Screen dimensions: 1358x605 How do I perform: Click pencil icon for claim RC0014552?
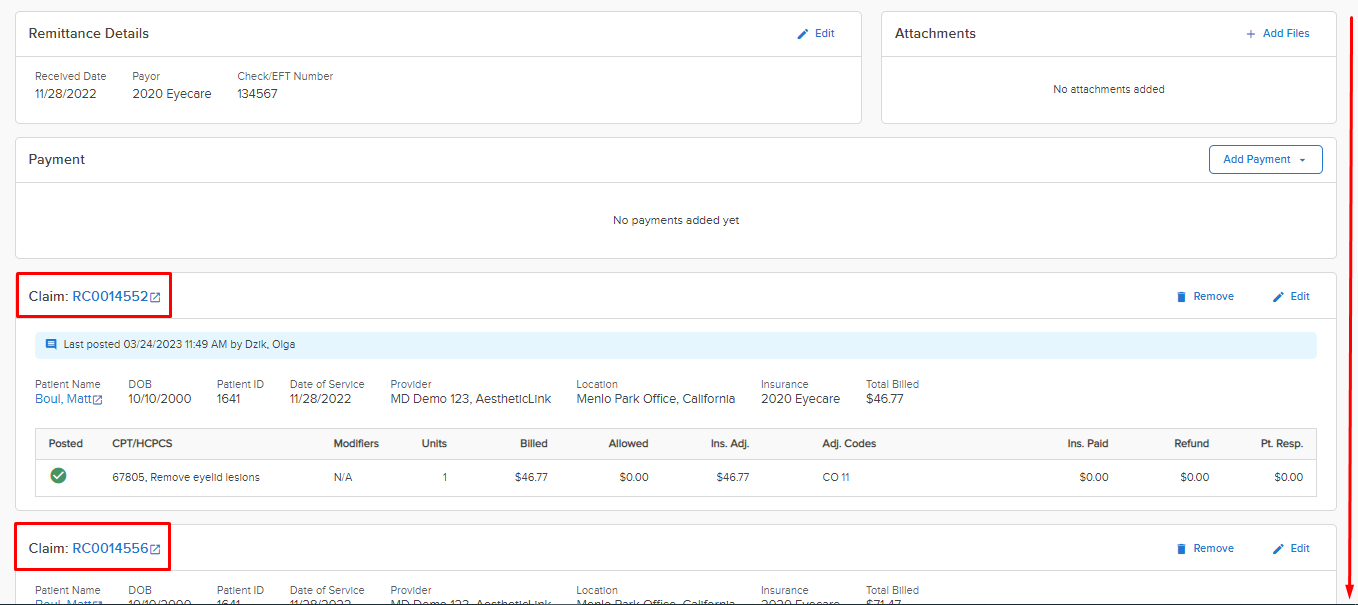coord(1278,297)
